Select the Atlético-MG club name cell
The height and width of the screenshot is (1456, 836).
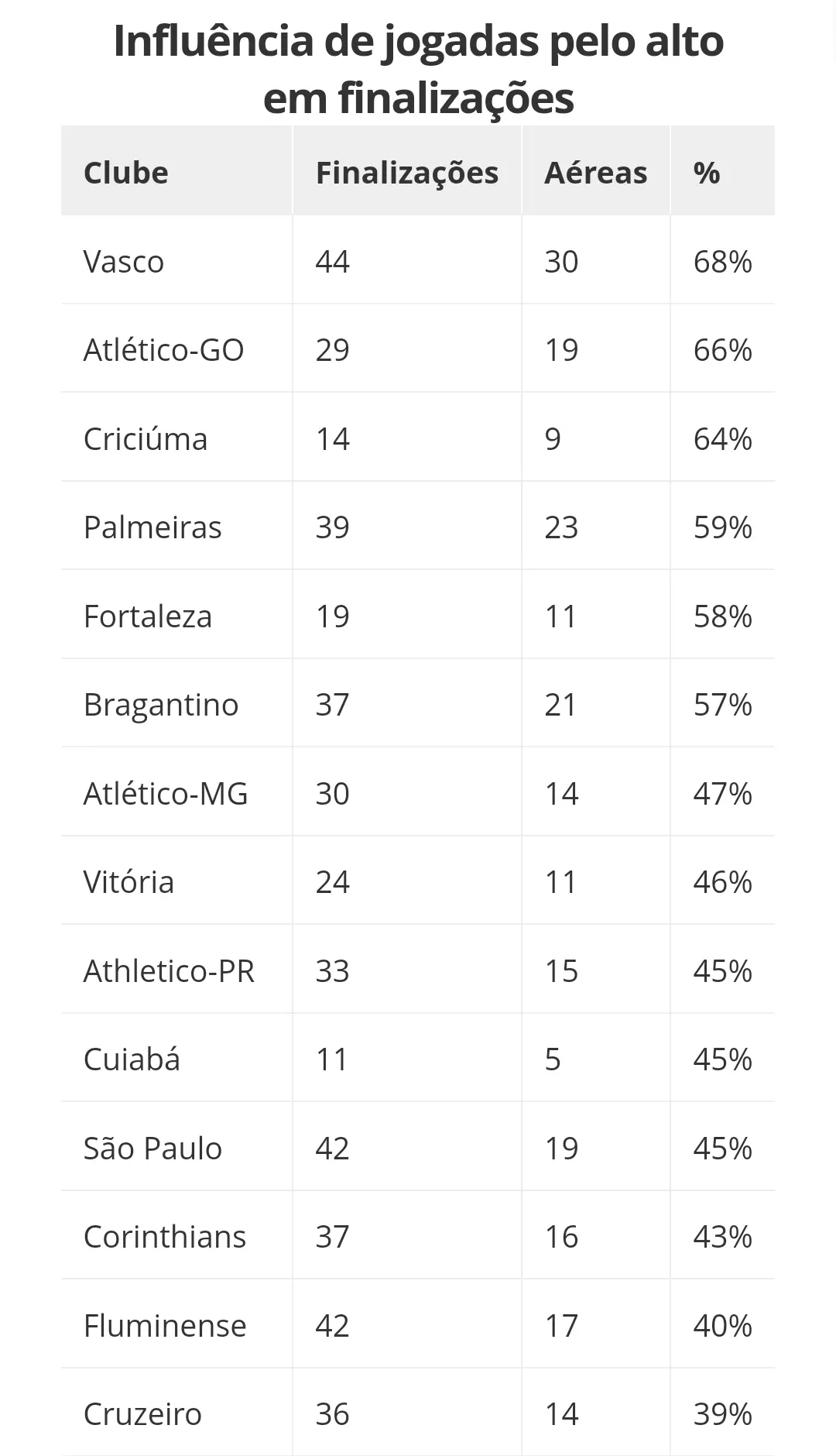point(176,792)
